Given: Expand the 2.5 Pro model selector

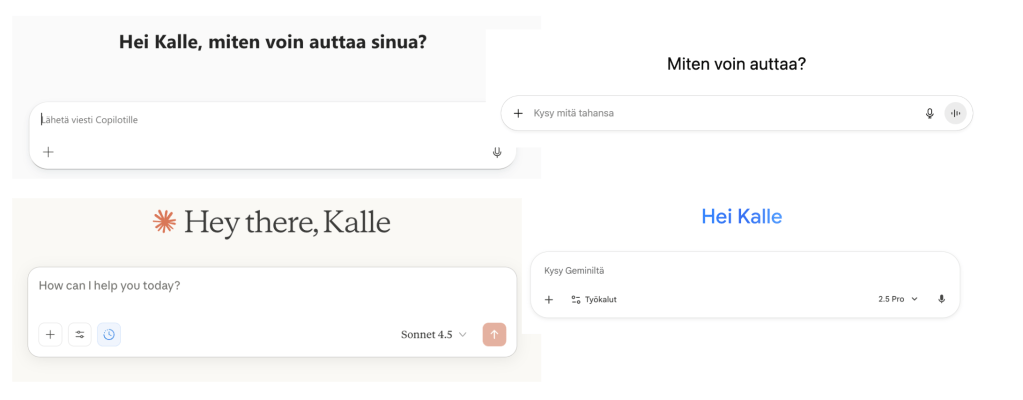Looking at the screenshot, I should [x=897, y=299].
